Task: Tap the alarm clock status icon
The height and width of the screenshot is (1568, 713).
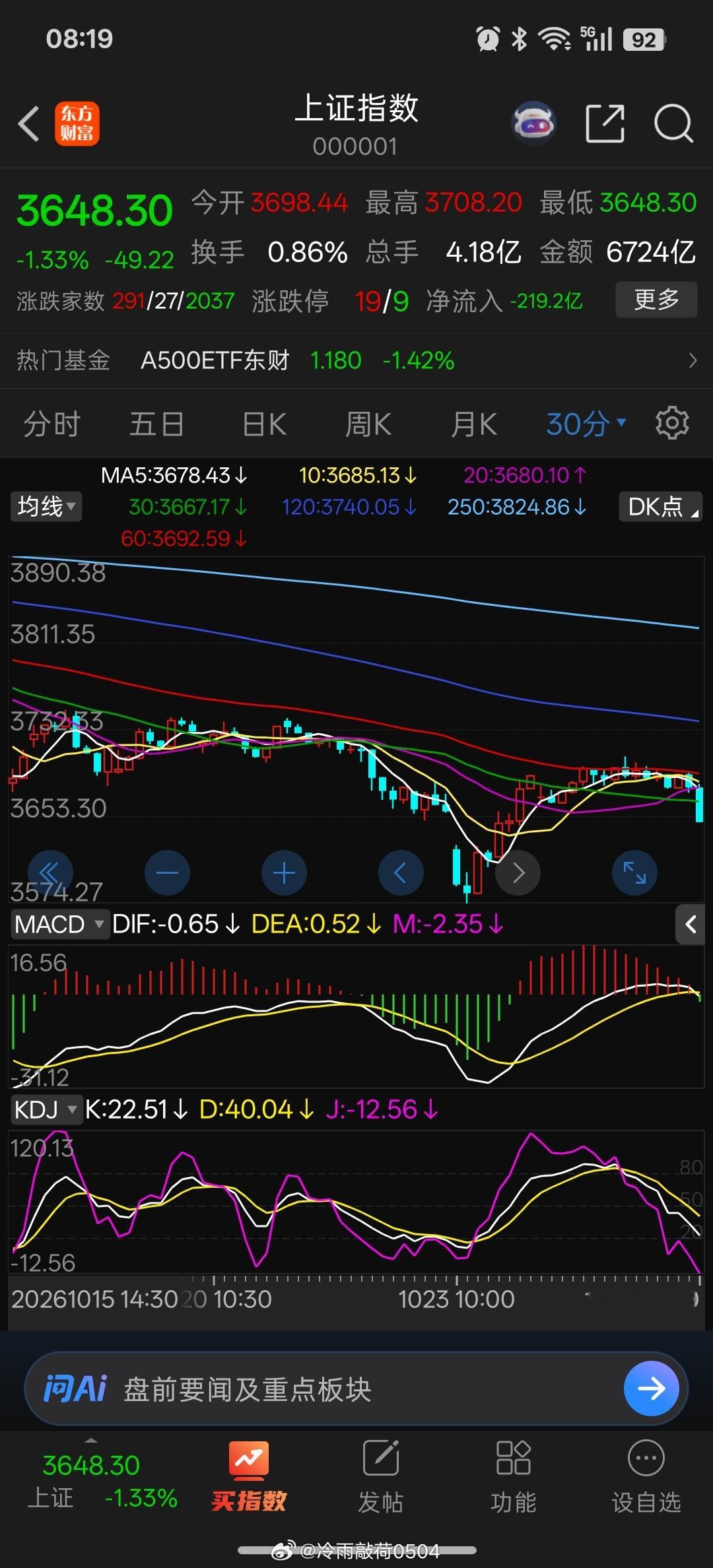Action: [488, 39]
